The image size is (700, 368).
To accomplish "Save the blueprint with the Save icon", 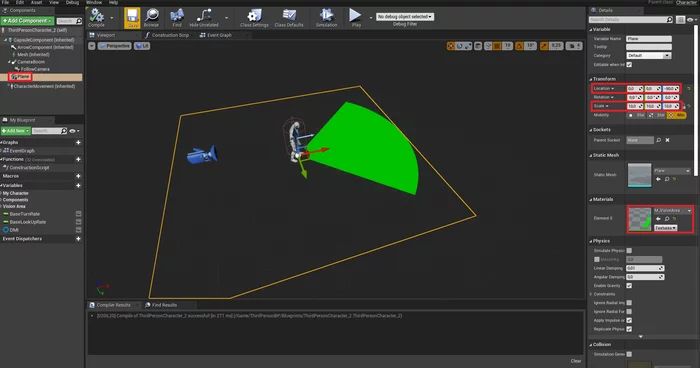I will click(132, 18).
